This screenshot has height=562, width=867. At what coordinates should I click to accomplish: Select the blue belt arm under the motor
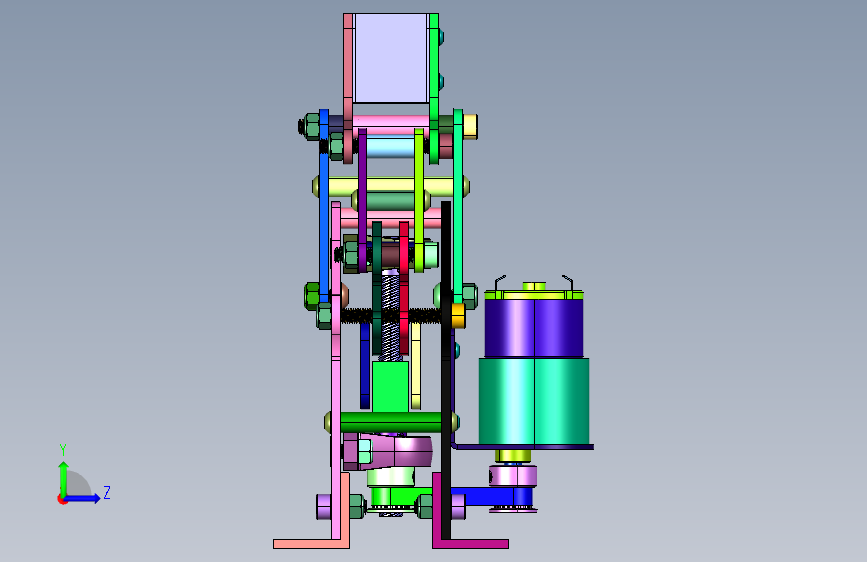[x=492, y=496]
